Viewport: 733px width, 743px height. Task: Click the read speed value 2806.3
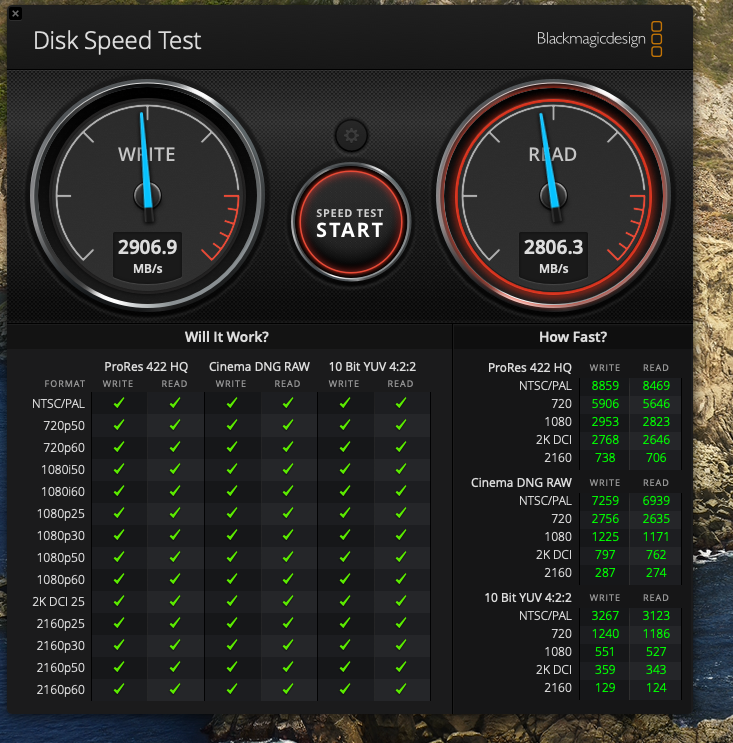click(x=553, y=247)
